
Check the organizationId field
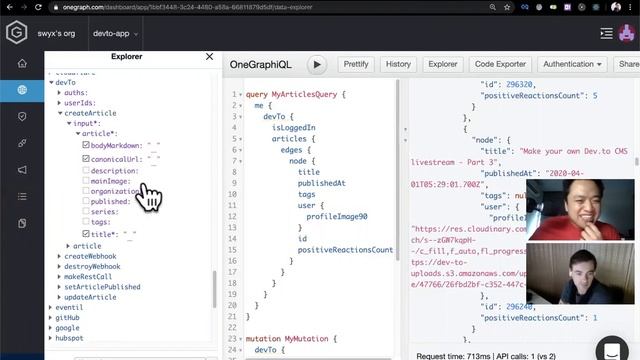(86, 190)
